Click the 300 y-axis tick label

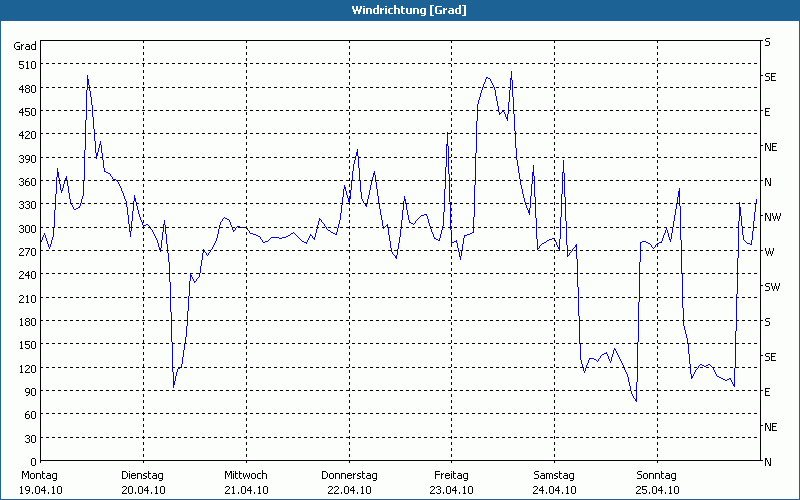coord(28,229)
